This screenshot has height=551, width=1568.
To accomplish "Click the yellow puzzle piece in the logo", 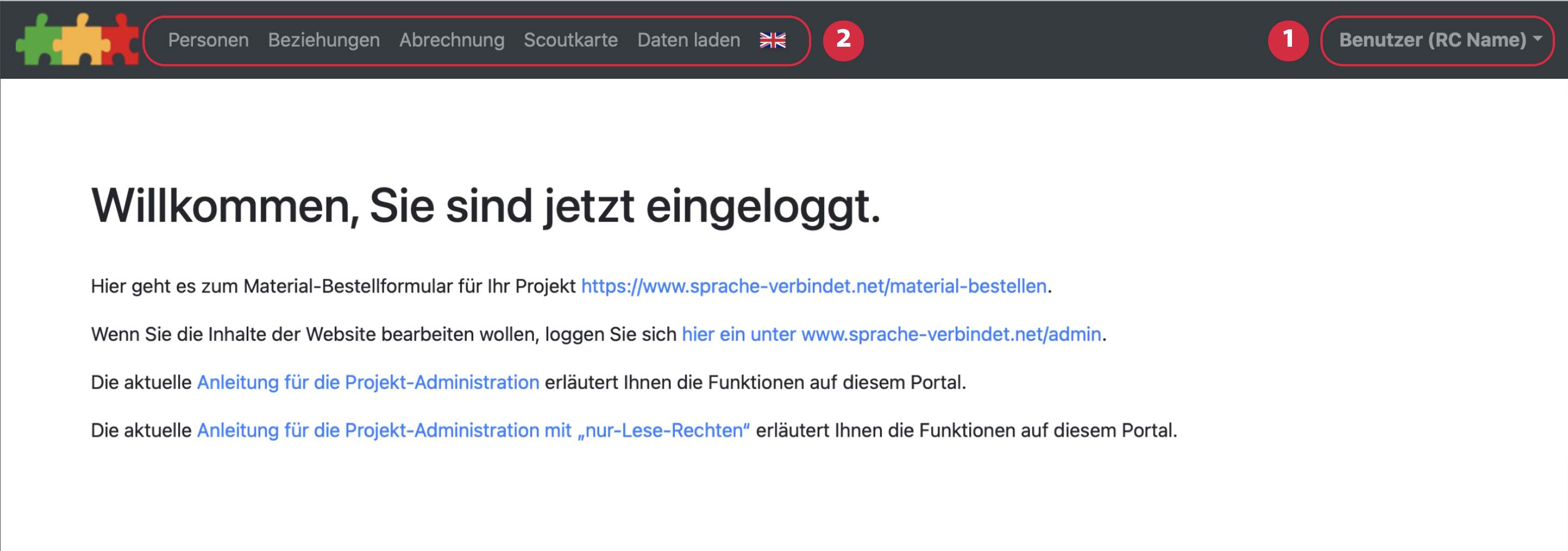I will 80,41.
